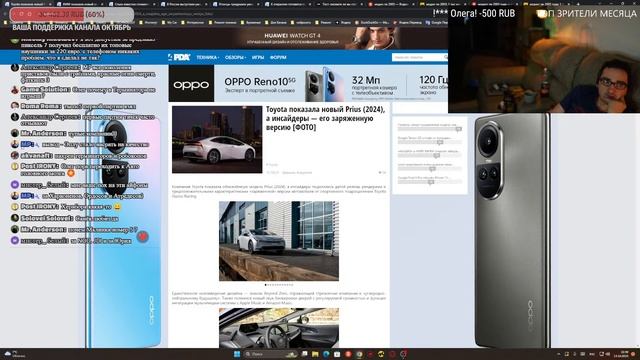Open the ИГРЫ section
The width and height of the screenshot is (640, 360).
(x=258, y=58)
